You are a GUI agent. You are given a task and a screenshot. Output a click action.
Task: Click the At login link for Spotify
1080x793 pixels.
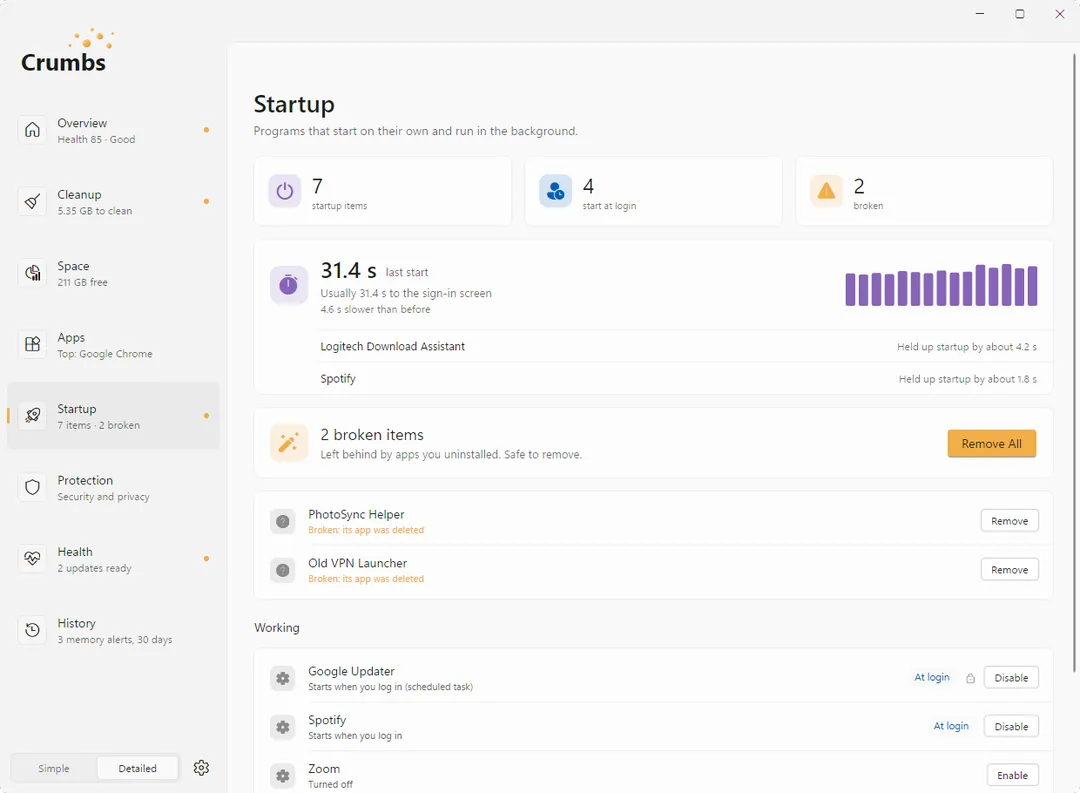click(x=951, y=726)
